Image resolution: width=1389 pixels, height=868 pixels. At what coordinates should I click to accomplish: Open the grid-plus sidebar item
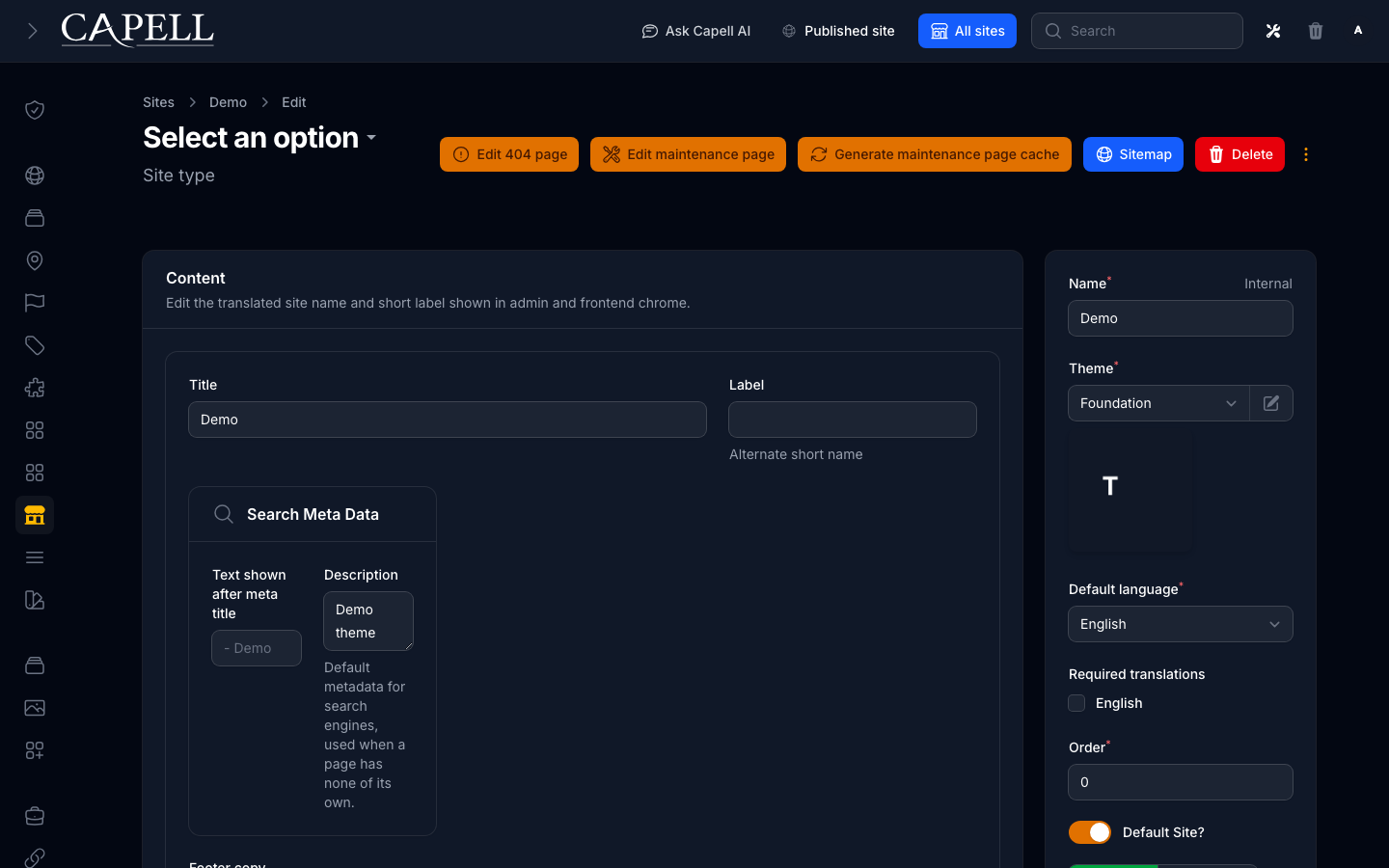pos(35,750)
